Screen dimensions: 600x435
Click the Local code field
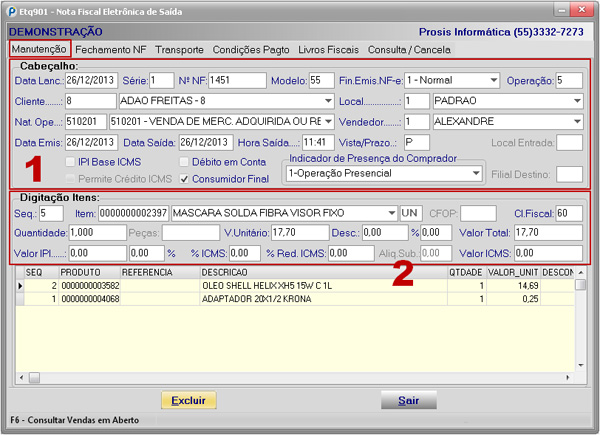[x=417, y=101]
